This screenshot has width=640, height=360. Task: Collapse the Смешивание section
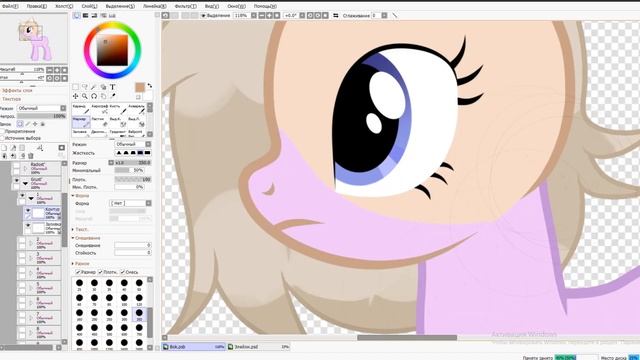[x=86, y=238]
